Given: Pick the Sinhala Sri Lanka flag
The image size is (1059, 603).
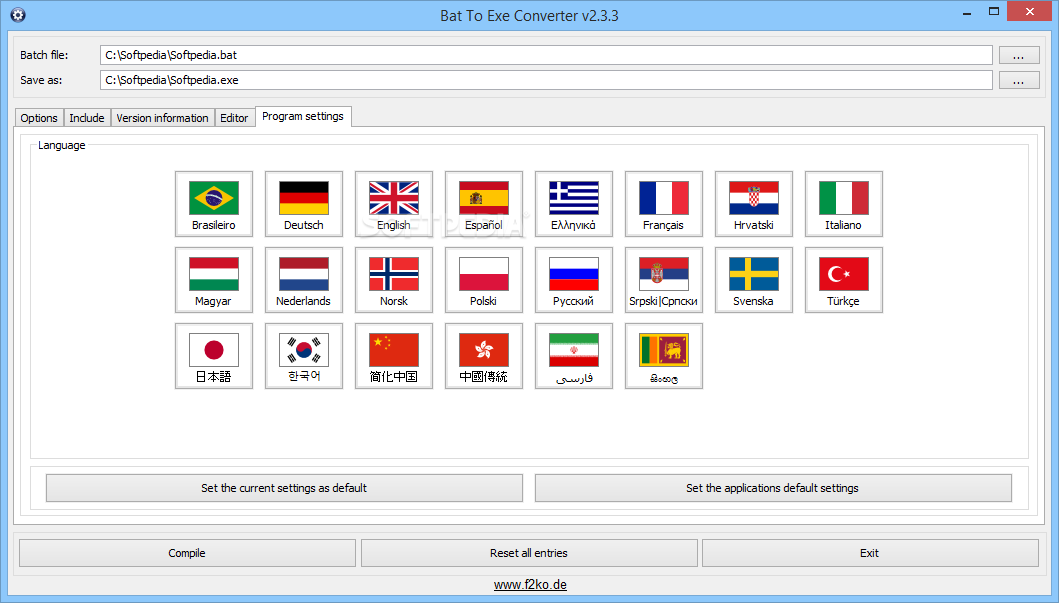Looking at the screenshot, I should click(x=664, y=356).
